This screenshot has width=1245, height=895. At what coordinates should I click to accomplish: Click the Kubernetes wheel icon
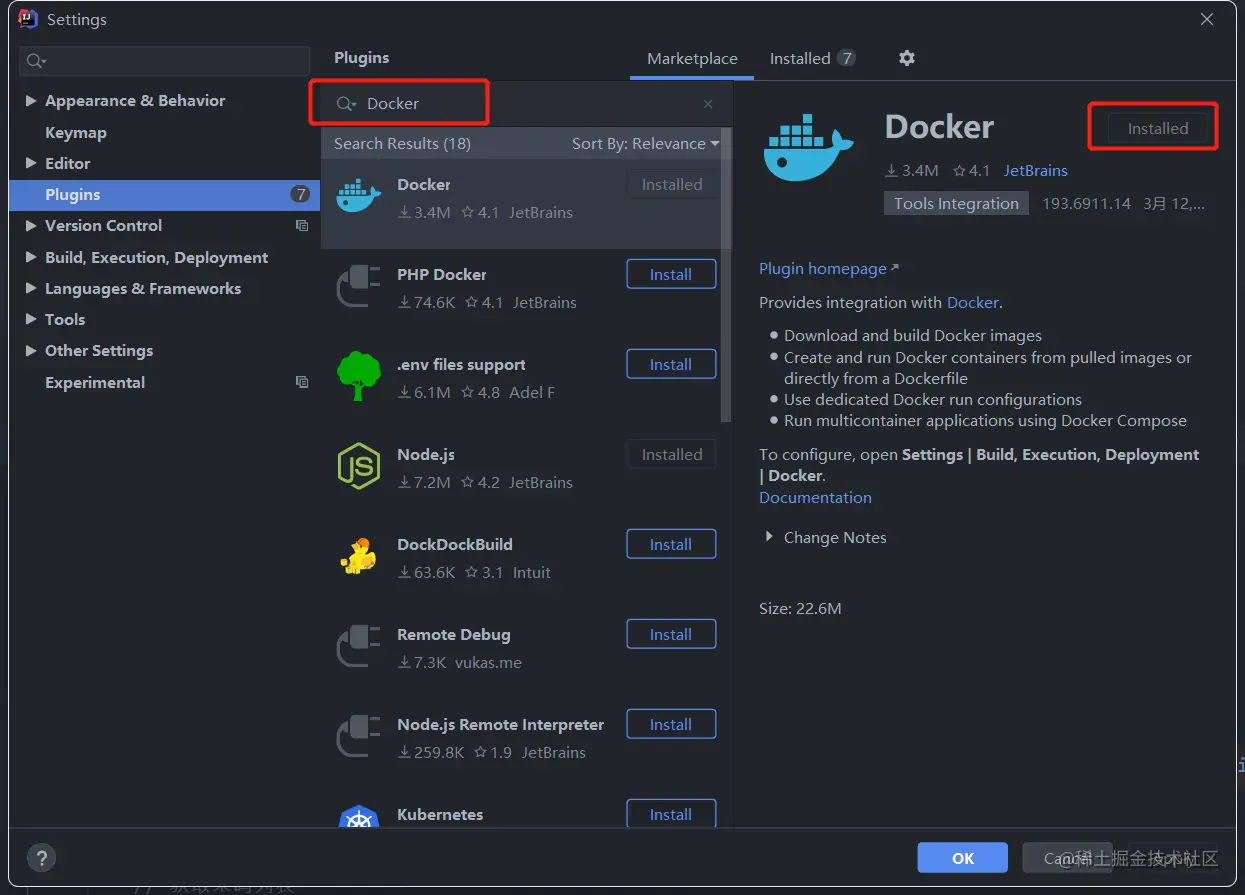[359, 817]
